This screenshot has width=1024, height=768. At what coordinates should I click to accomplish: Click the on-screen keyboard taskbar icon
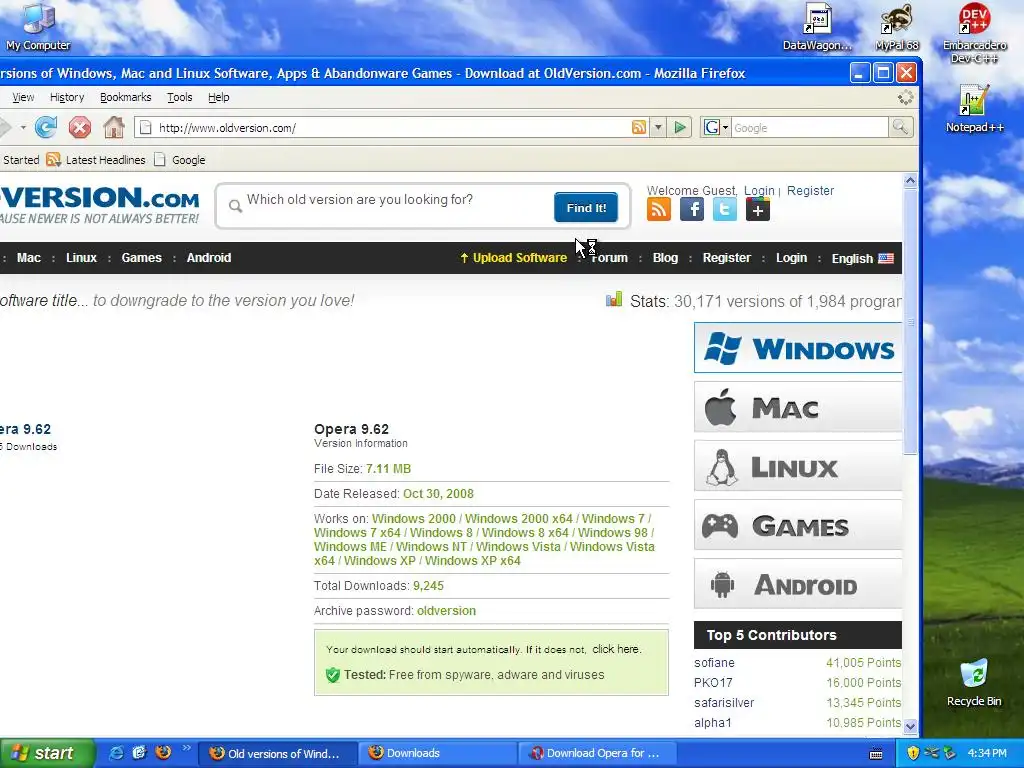[x=876, y=754]
